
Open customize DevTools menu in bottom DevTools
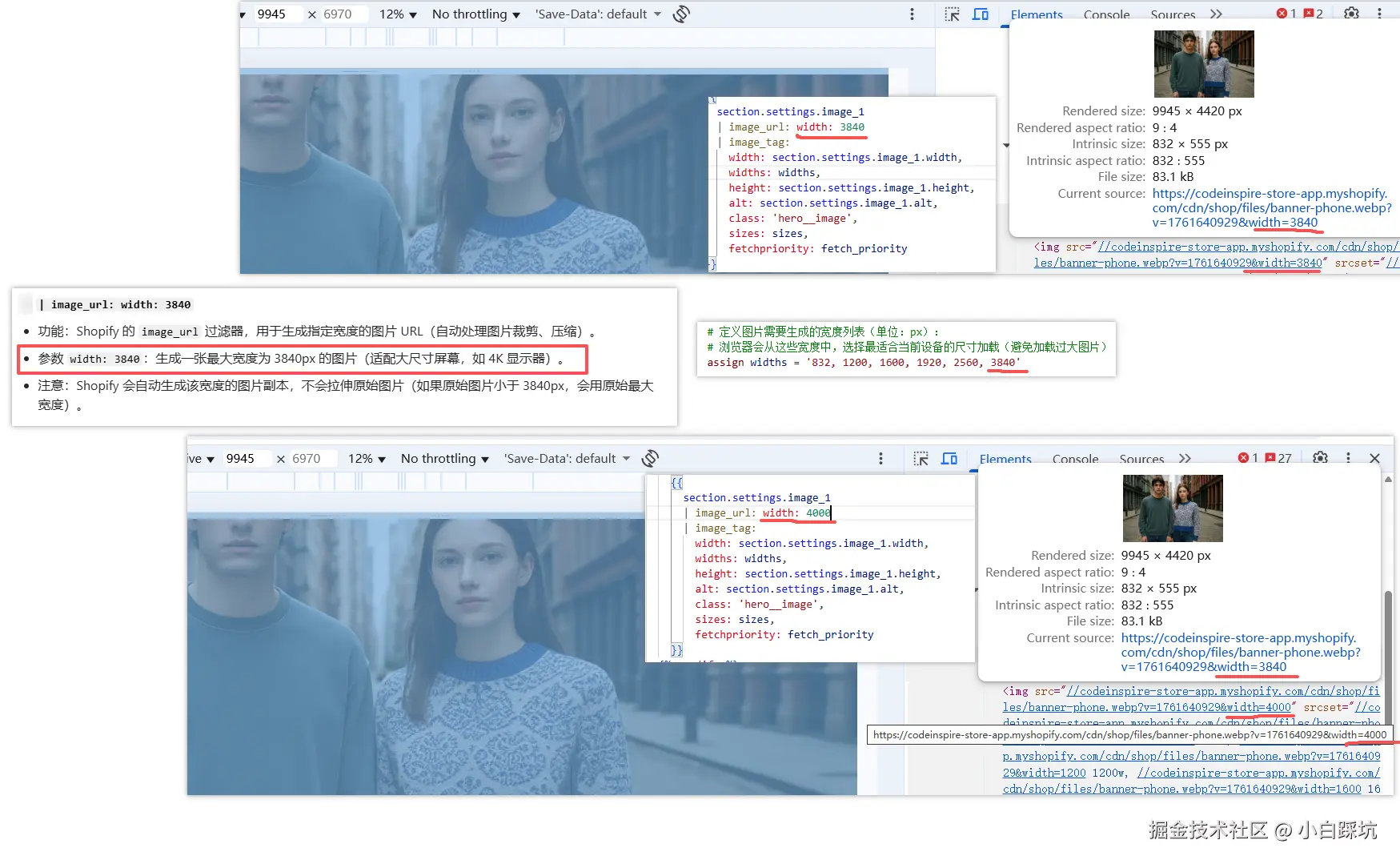point(1348,457)
